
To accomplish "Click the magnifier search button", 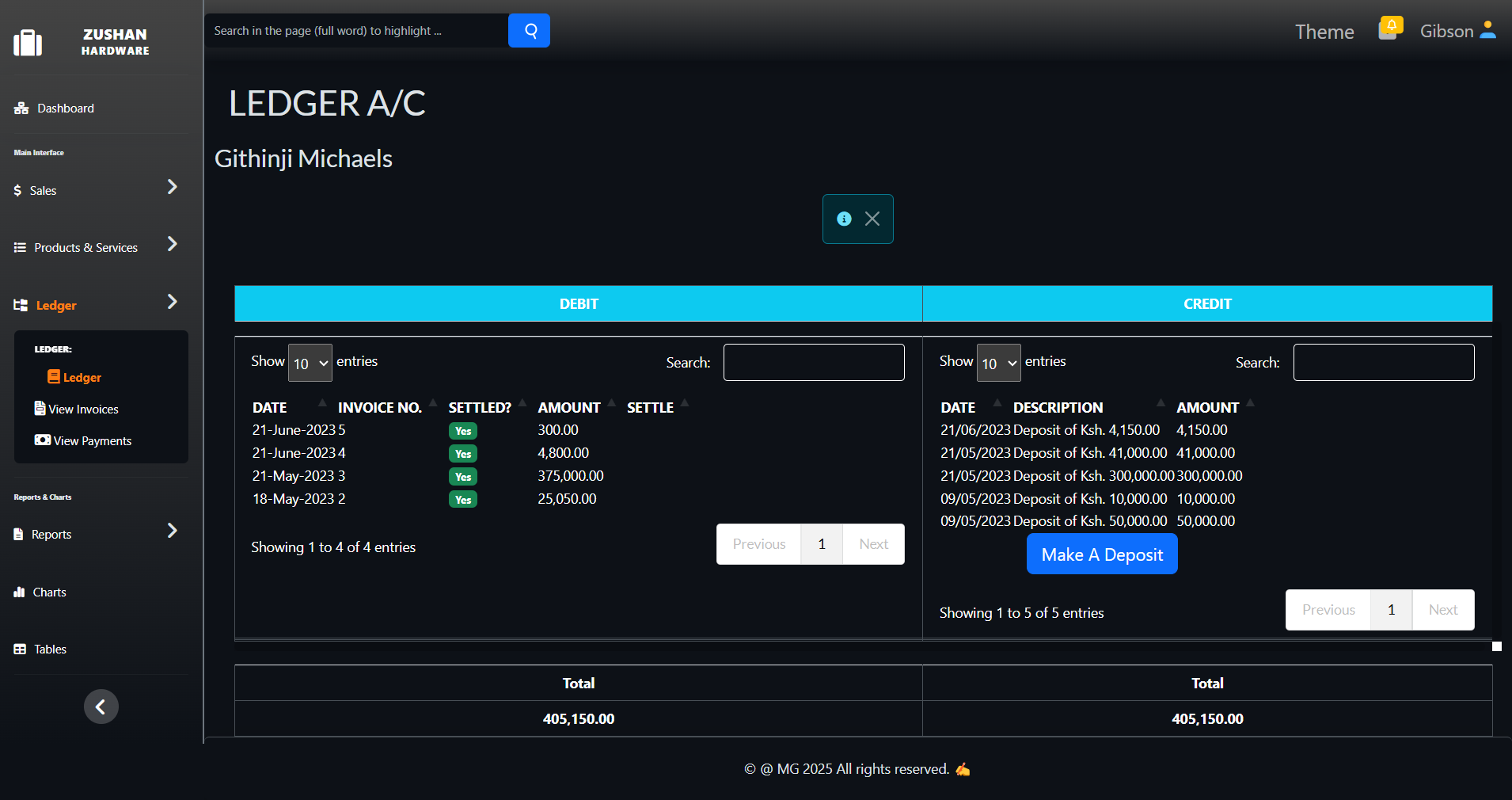I will pyautogui.click(x=529, y=31).
